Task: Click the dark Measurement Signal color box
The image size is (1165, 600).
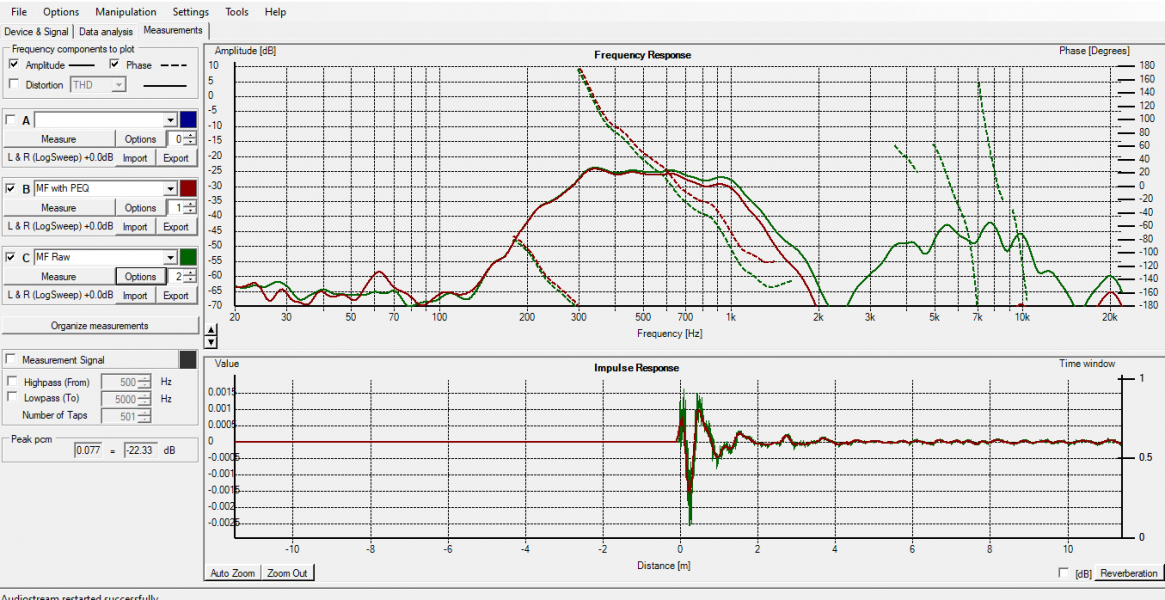Action: pos(188,360)
